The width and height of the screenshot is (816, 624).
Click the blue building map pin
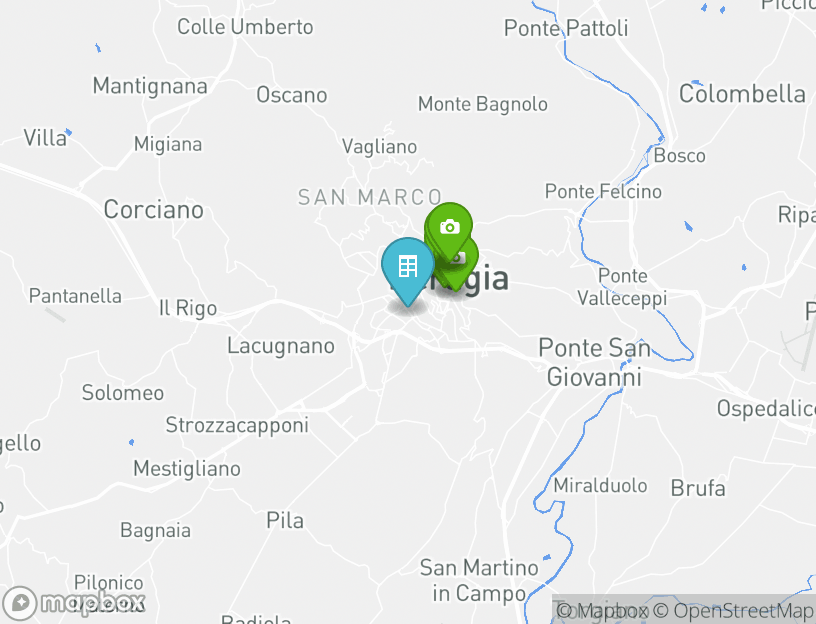point(407,268)
